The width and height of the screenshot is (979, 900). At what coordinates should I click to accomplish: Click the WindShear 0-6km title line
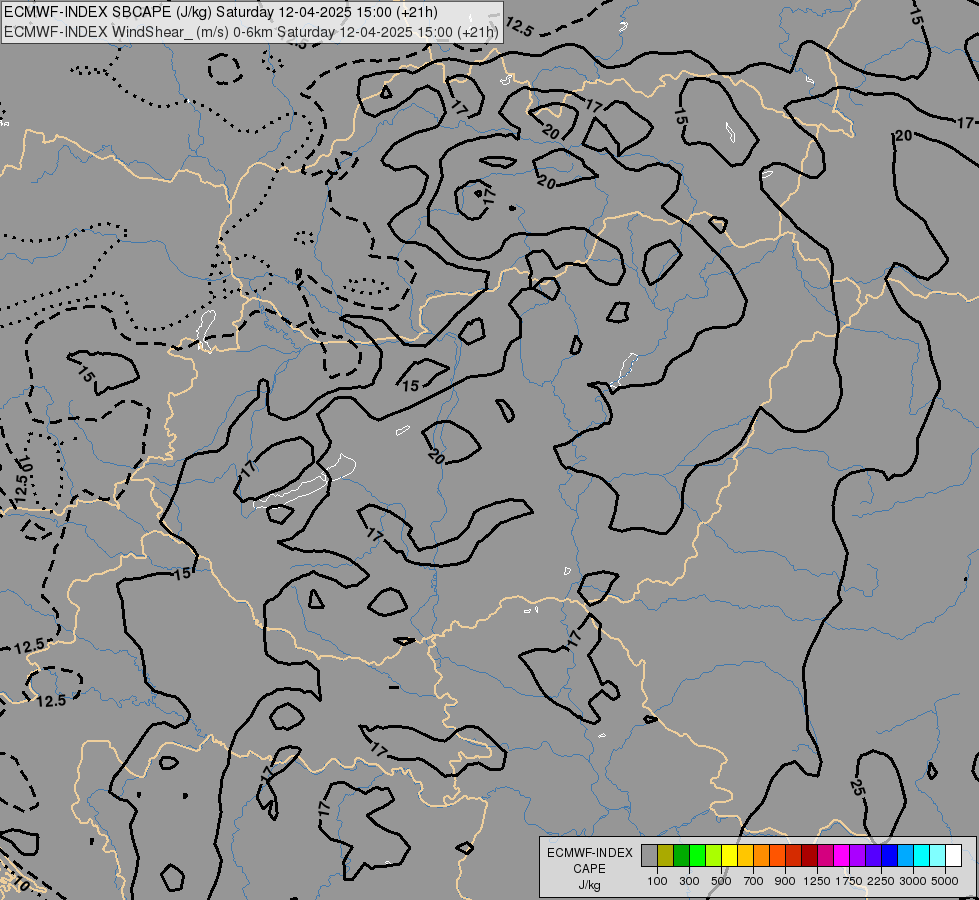coord(251,32)
